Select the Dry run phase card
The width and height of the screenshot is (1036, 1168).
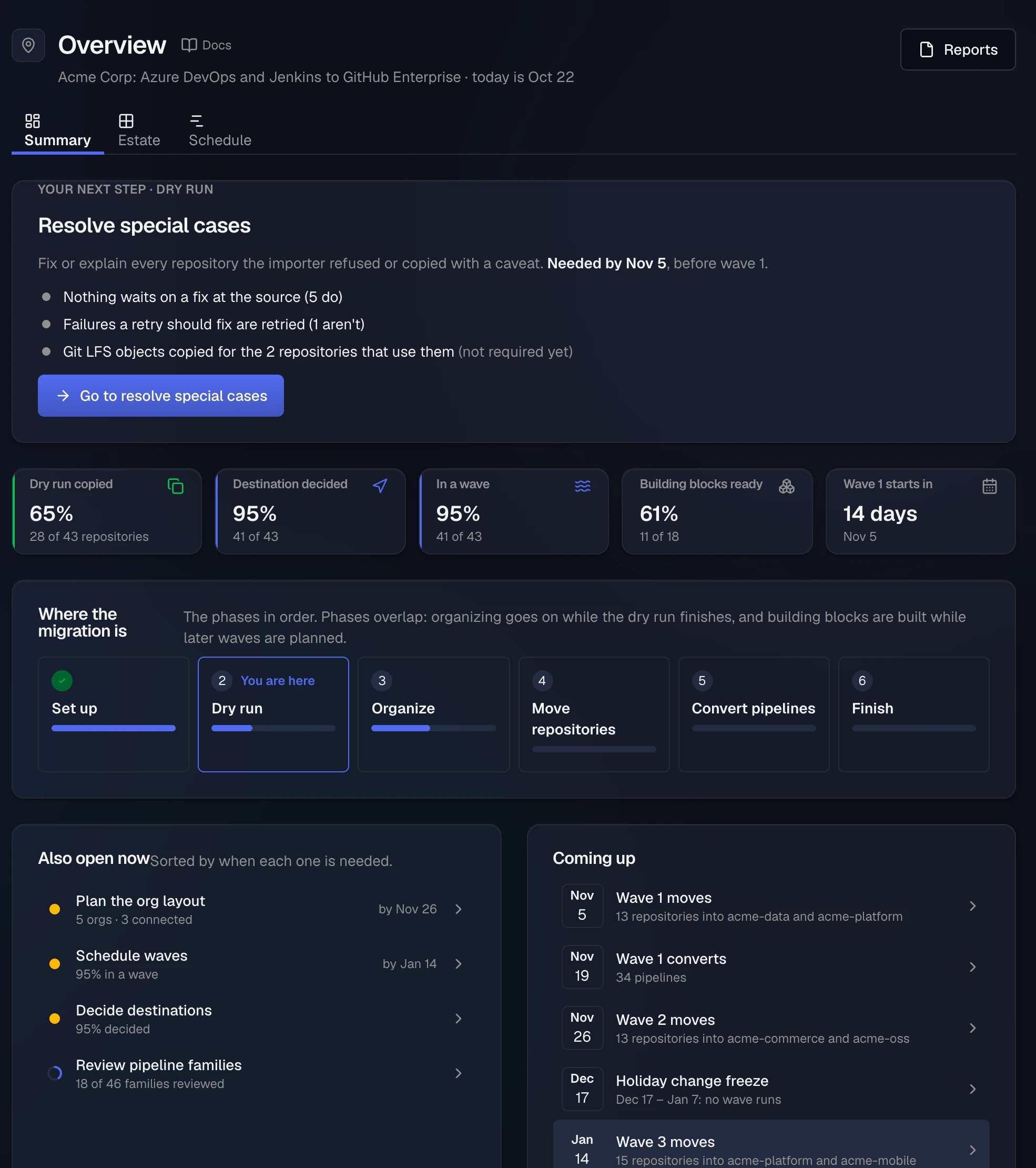(273, 714)
